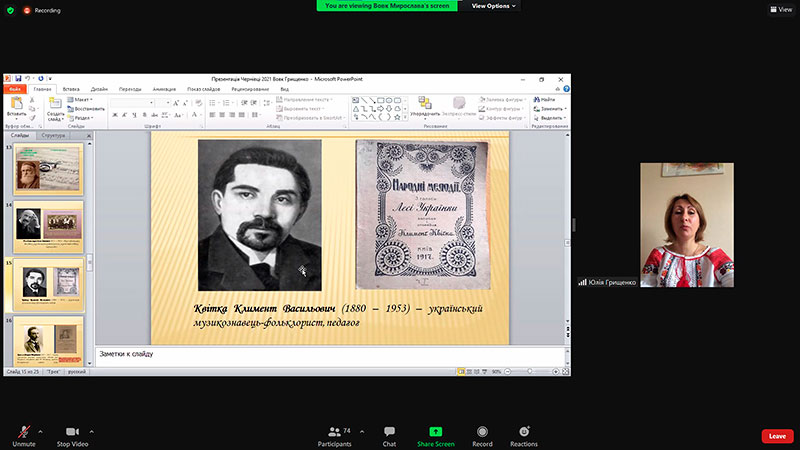Click the Восстановить reset button
The height and width of the screenshot is (450, 800).
pos(86,109)
